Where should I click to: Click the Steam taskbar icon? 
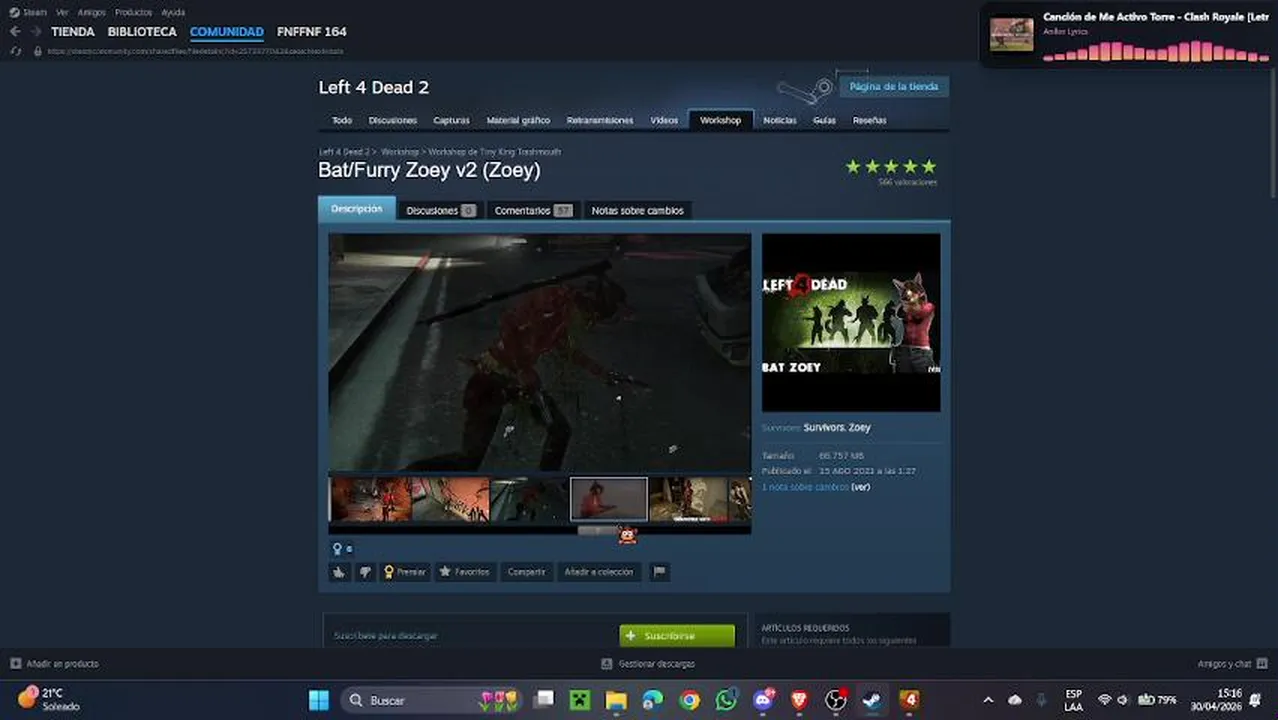coord(872,700)
